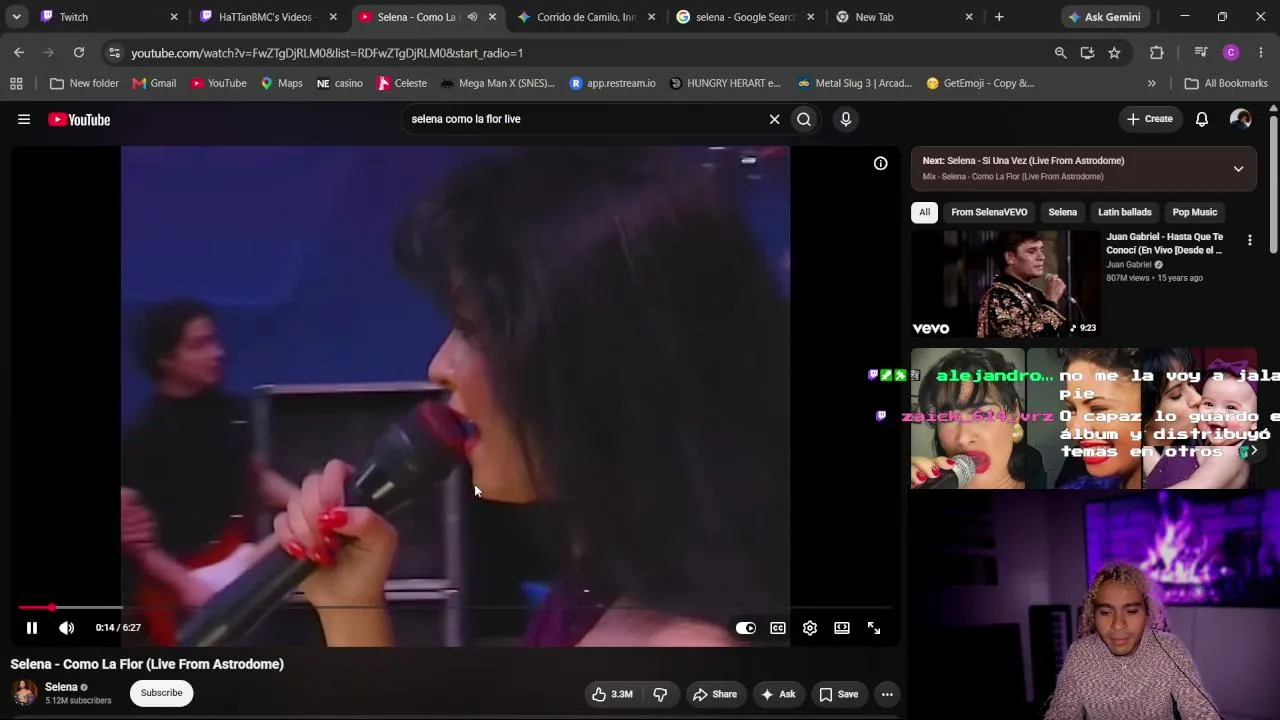
Task: Click the Share button
Action: 715,694
